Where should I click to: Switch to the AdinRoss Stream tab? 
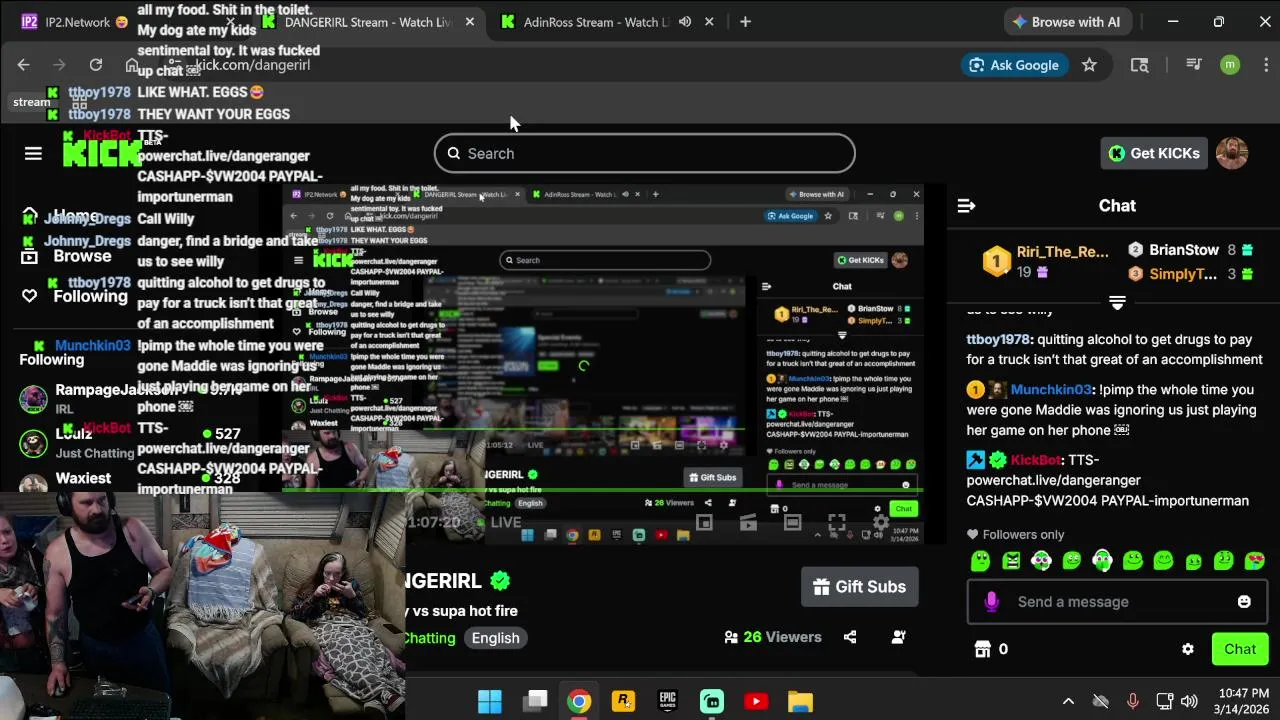click(597, 22)
